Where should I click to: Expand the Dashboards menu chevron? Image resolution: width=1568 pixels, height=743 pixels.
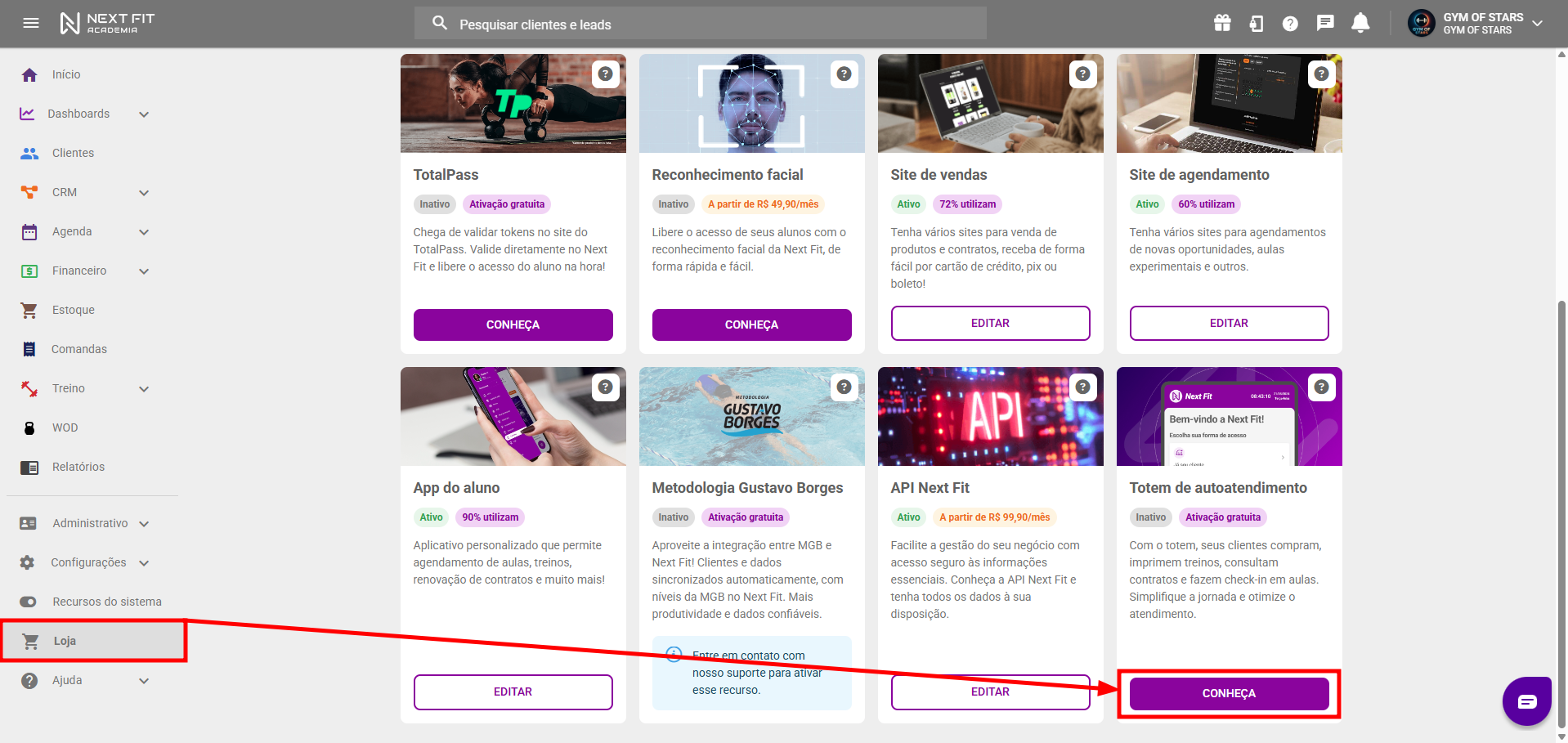(144, 114)
